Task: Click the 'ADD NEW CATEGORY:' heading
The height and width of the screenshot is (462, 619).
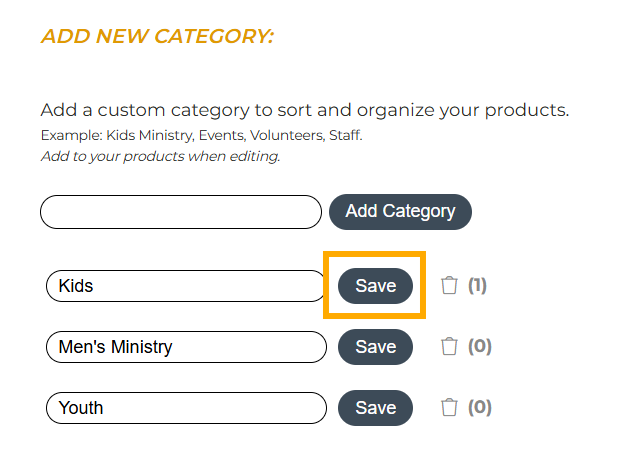Action: point(158,36)
